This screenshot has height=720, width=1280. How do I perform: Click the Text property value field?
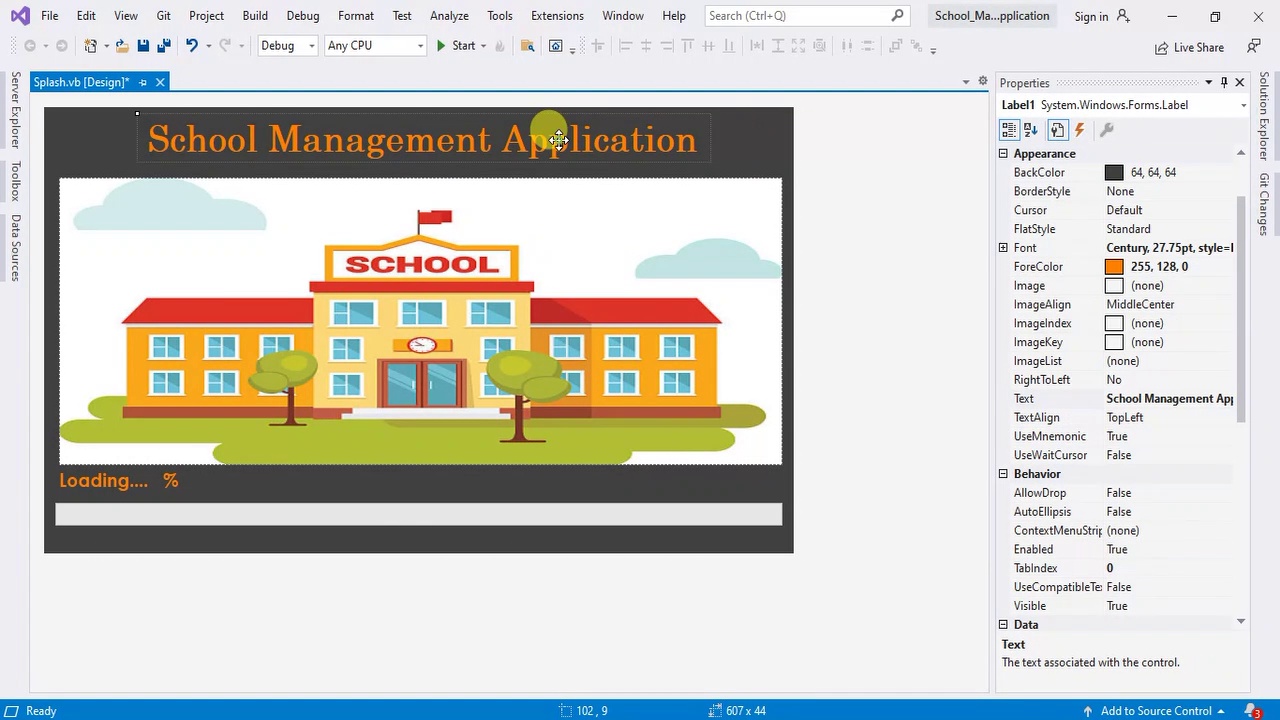pyautogui.click(x=1170, y=399)
